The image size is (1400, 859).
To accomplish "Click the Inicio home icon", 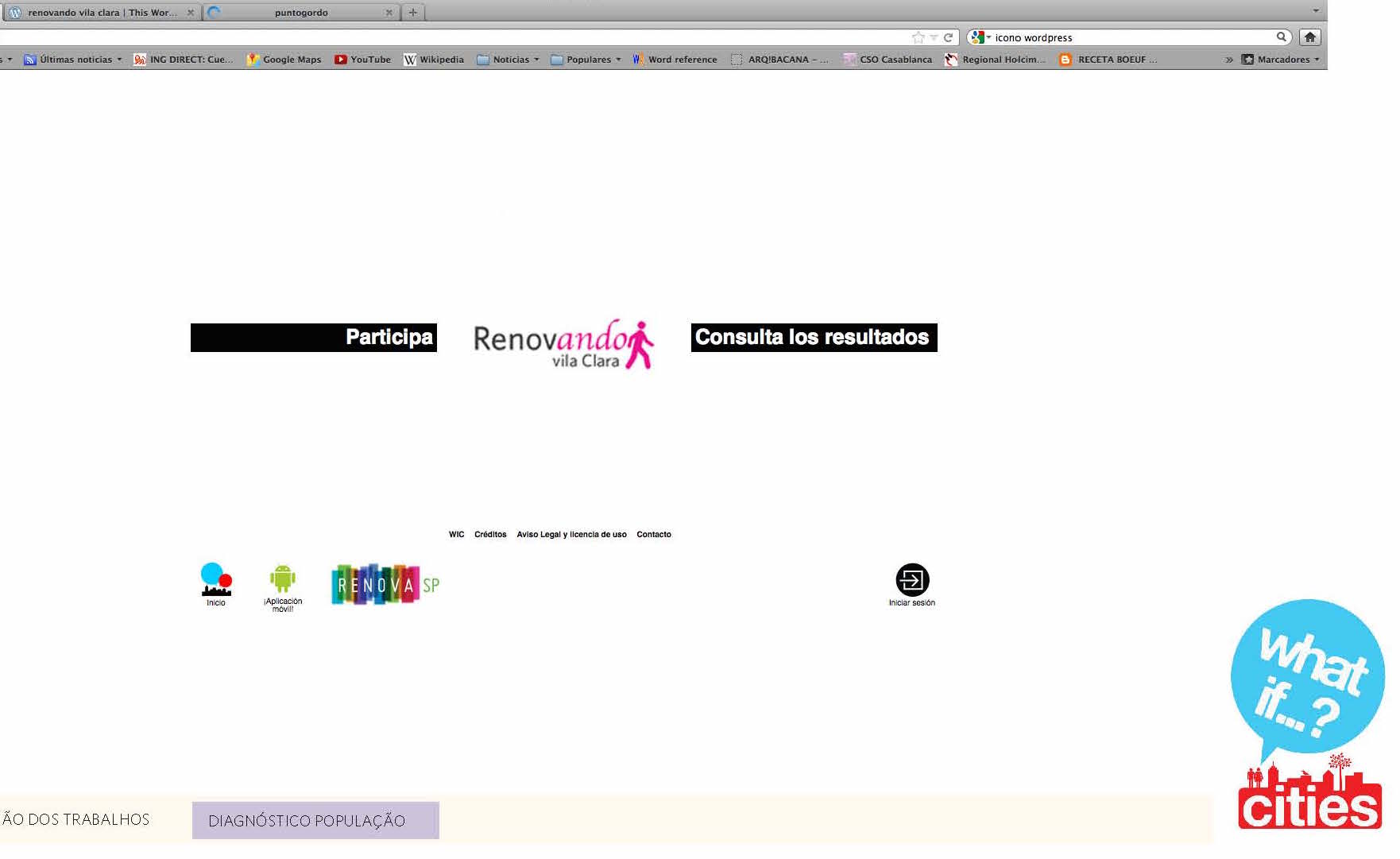I will tap(216, 580).
